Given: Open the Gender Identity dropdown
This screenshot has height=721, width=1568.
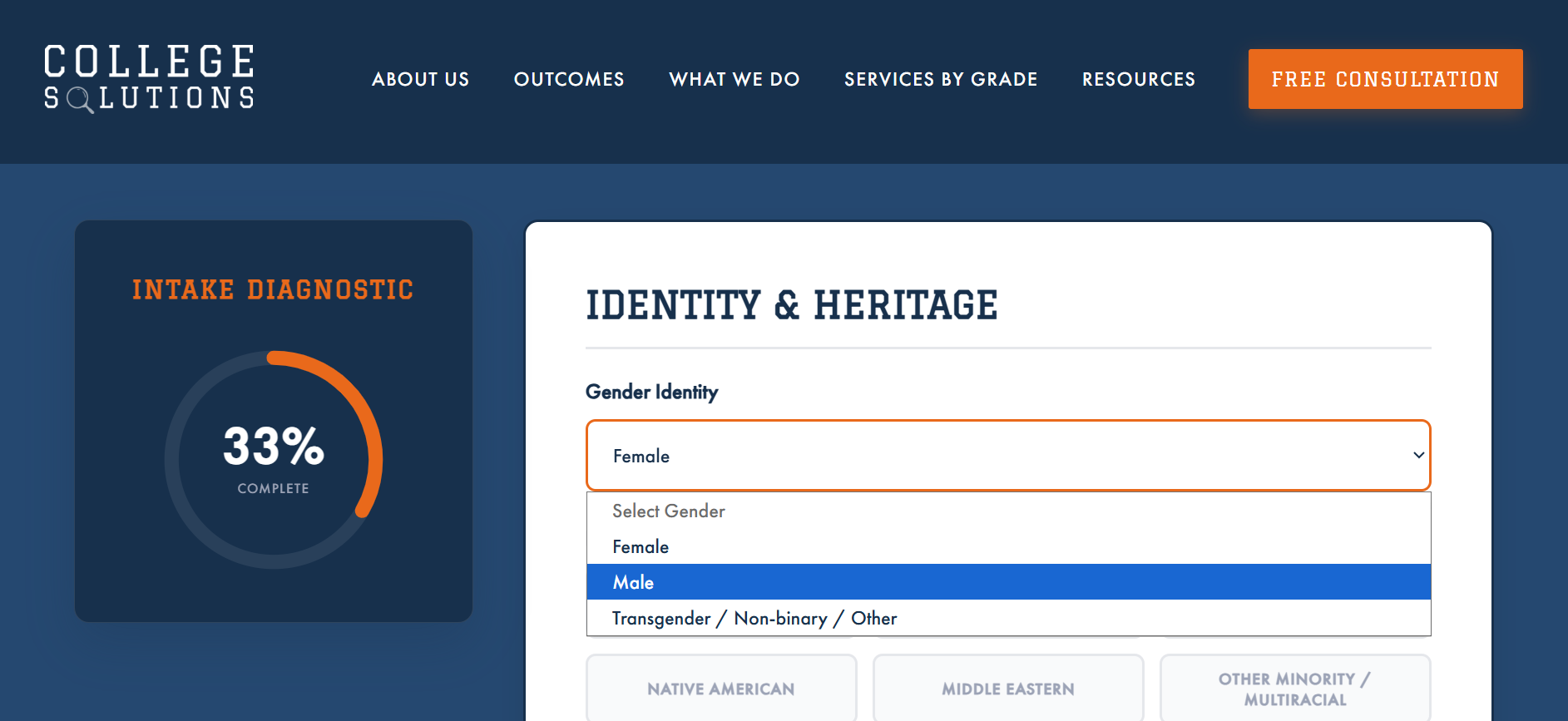Looking at the screenshot, I should (x=1008, y=456).
